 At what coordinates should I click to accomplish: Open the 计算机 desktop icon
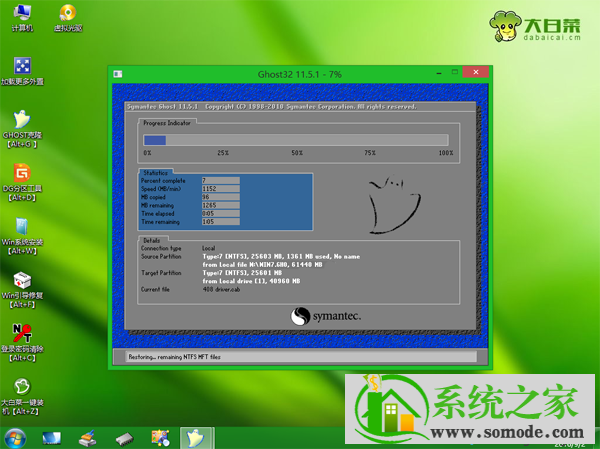click(x=22, y=18)
